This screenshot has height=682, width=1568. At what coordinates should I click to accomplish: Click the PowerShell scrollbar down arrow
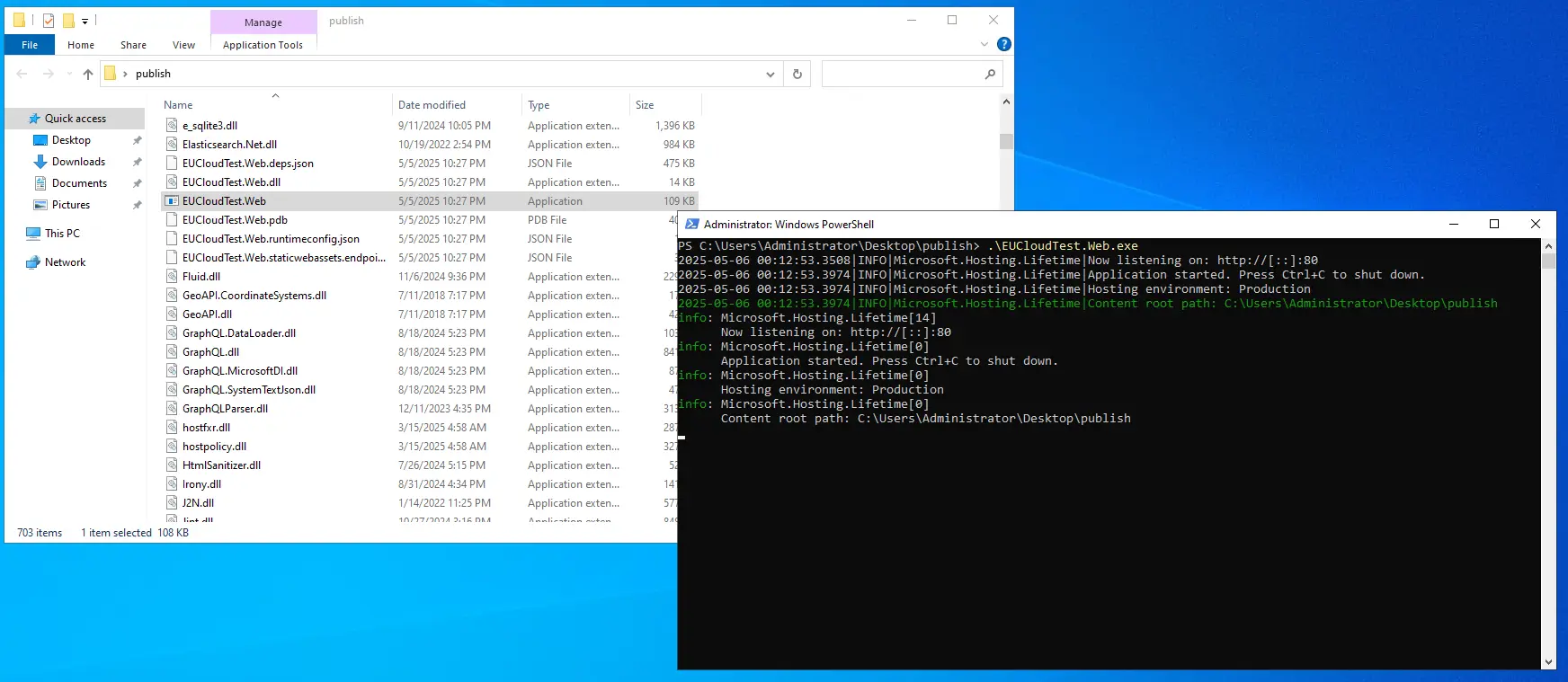point(1548,662)
